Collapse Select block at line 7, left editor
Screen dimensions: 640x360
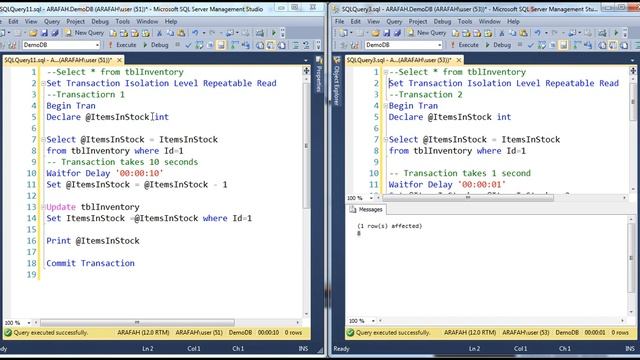43,140
